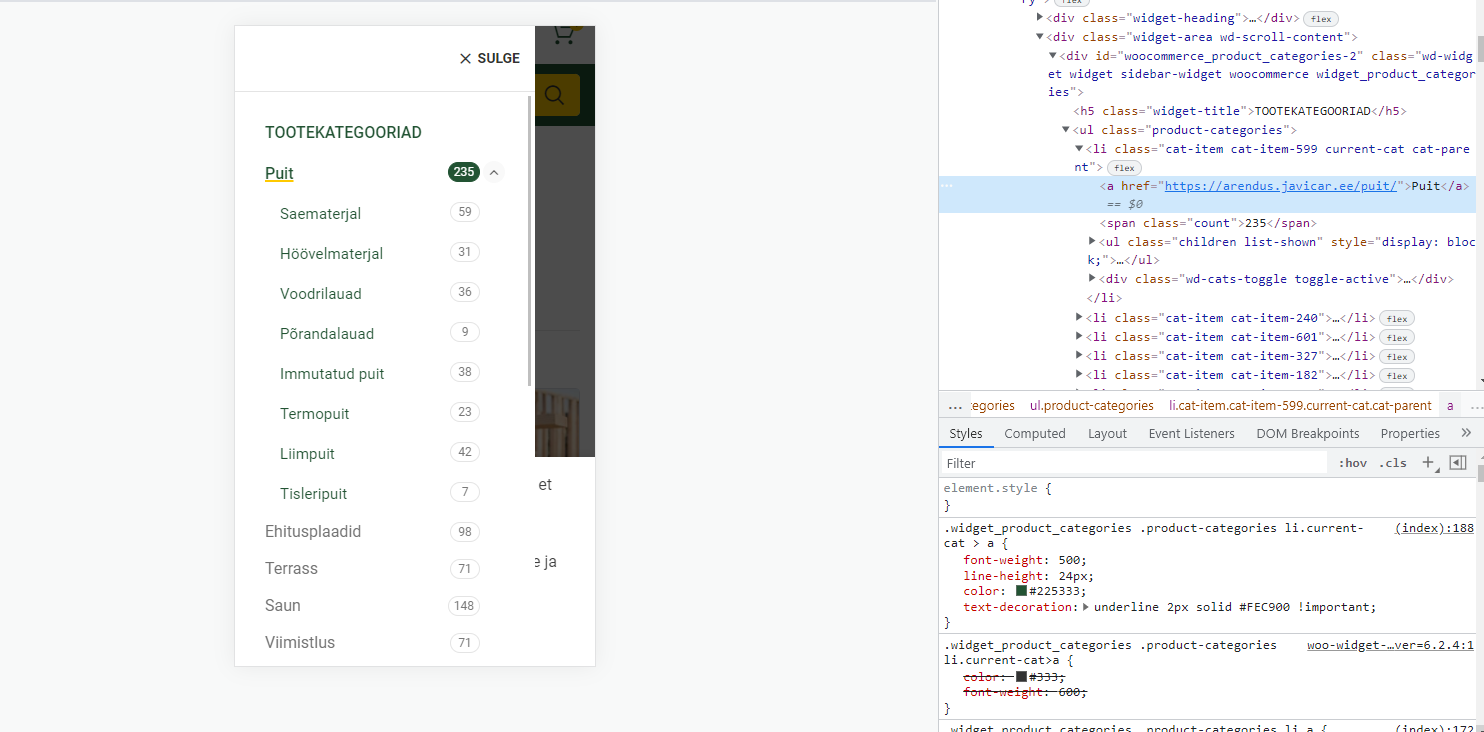Toggle the flex badge for cat-item-240
The image size is (1484, 732).
pos(1397,319)
